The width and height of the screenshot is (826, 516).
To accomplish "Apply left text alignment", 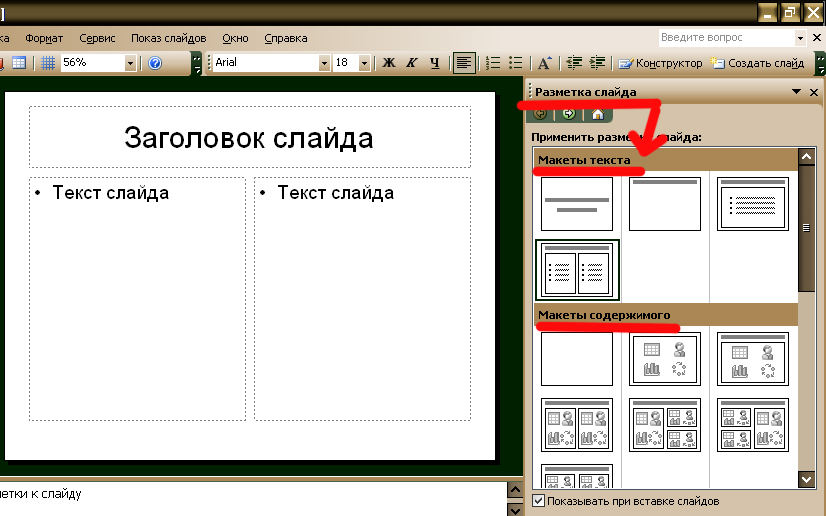I will [x=464, y=63].
